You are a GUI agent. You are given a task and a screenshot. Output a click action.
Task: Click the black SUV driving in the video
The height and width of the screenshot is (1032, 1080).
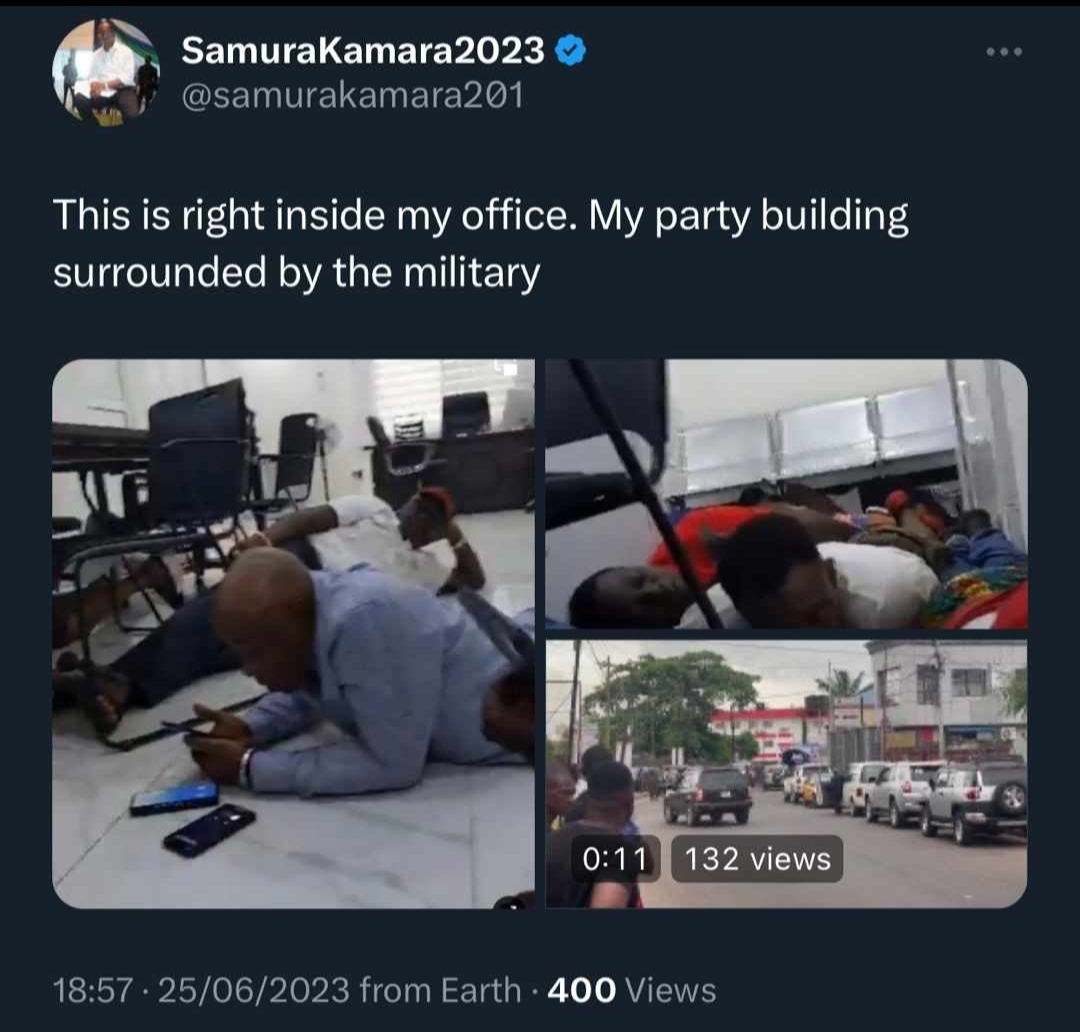pos(708,793)
